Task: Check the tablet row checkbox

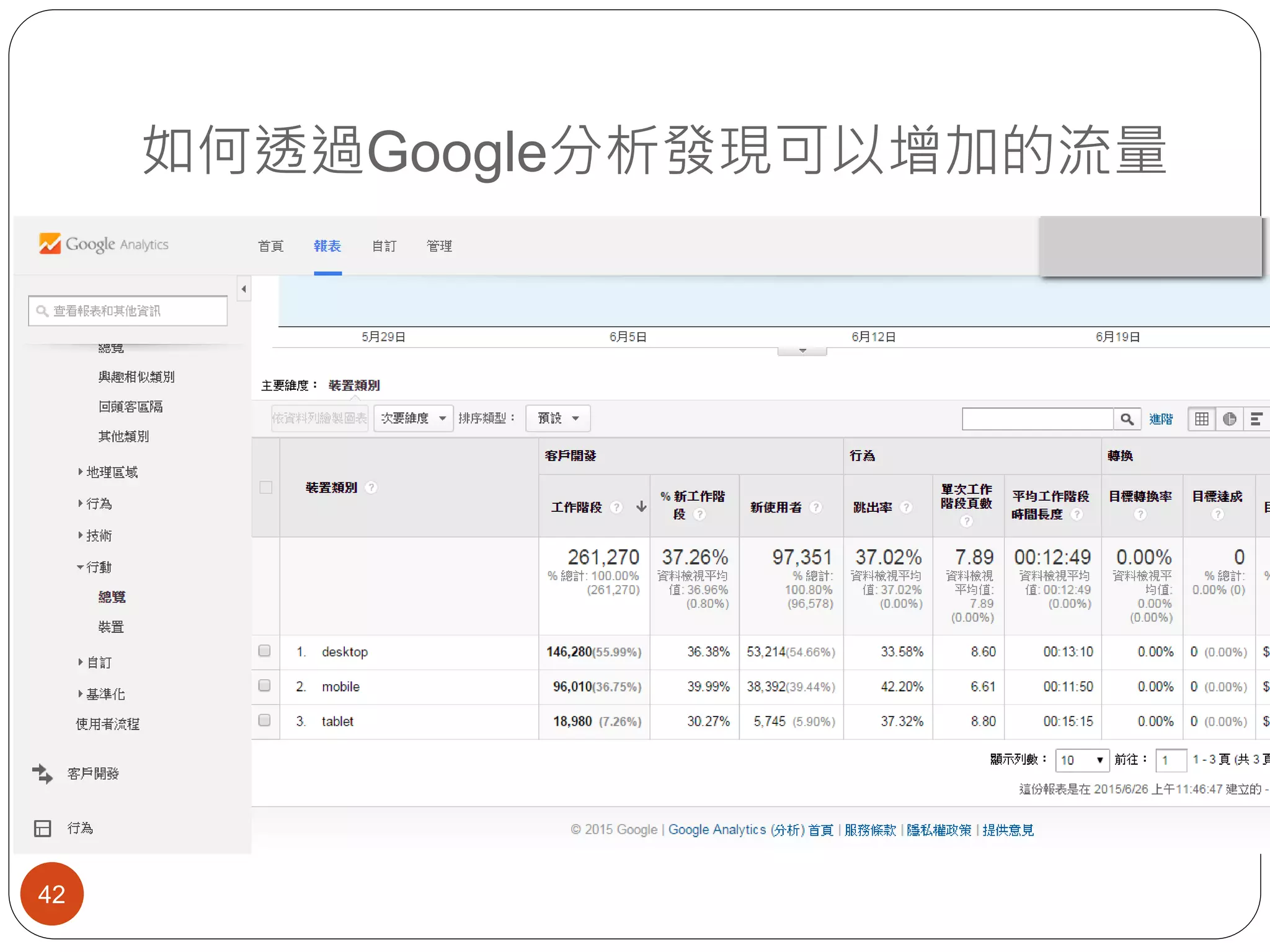Action: pos(265,720)
